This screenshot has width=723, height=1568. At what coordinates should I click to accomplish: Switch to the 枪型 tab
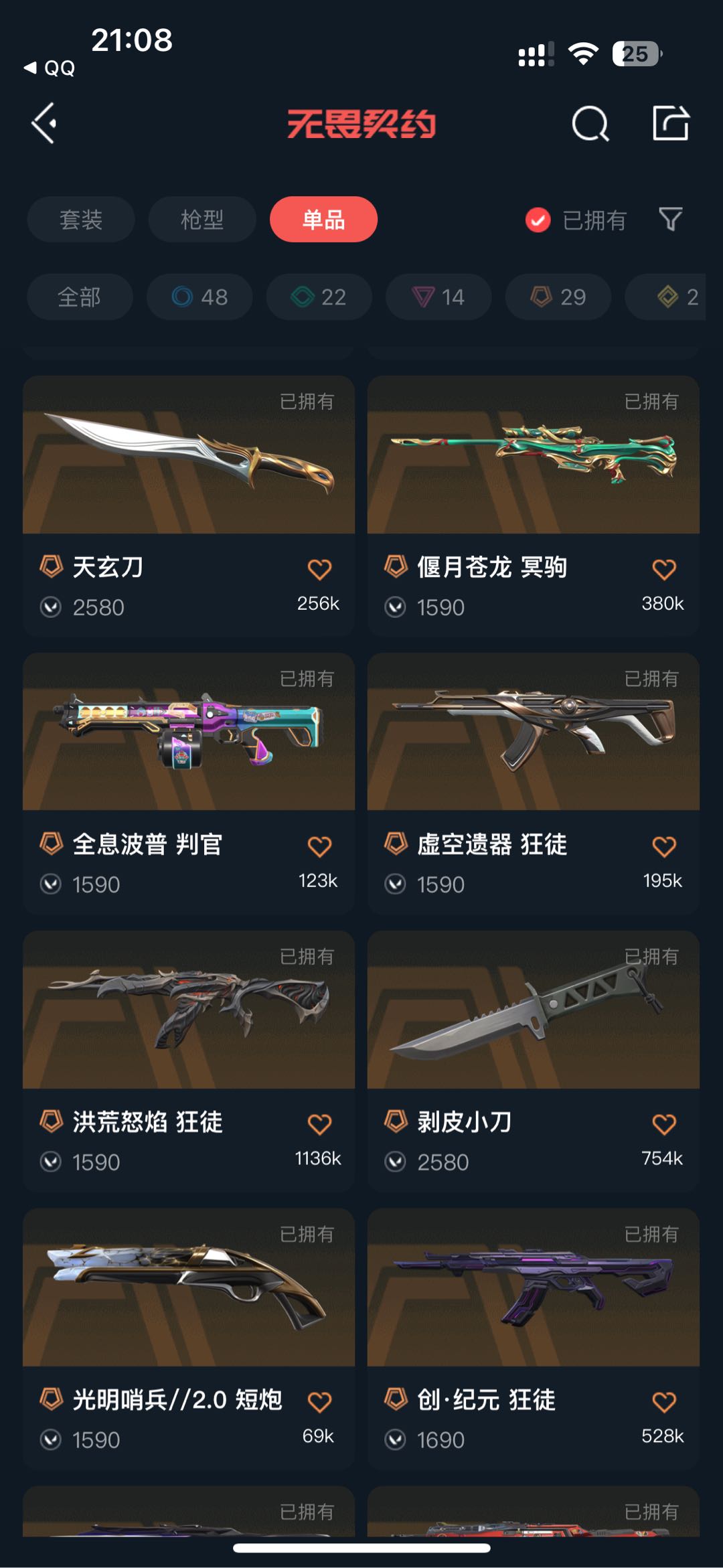tap(202, 219)
